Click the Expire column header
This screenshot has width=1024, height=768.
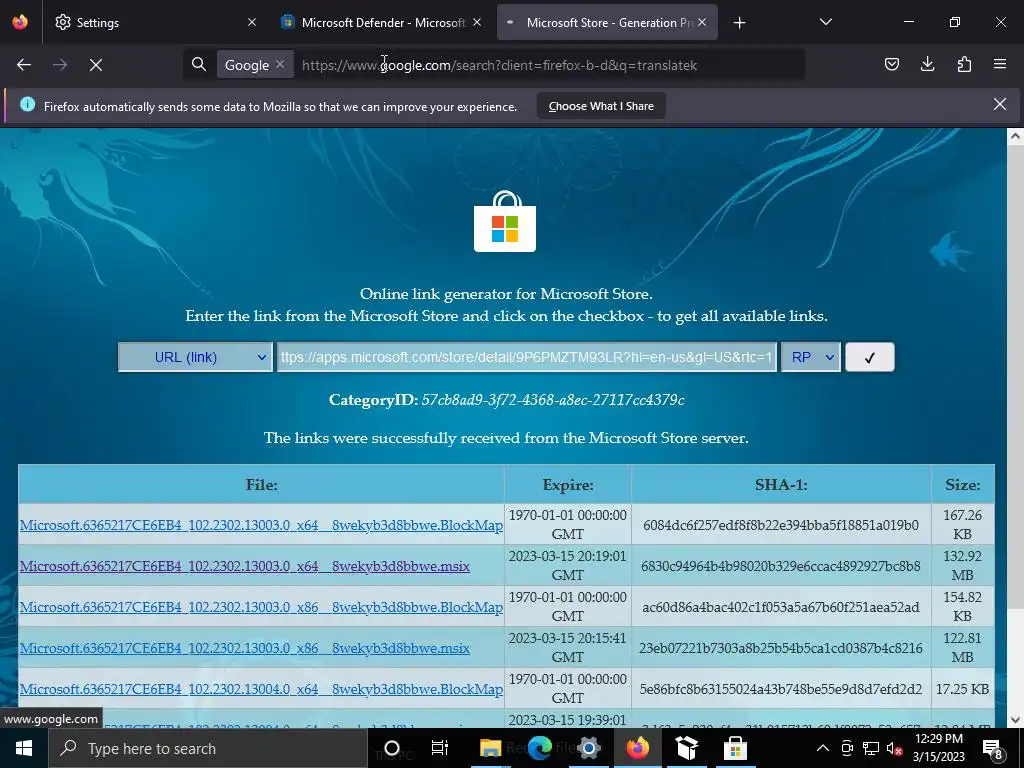[568, 485]
